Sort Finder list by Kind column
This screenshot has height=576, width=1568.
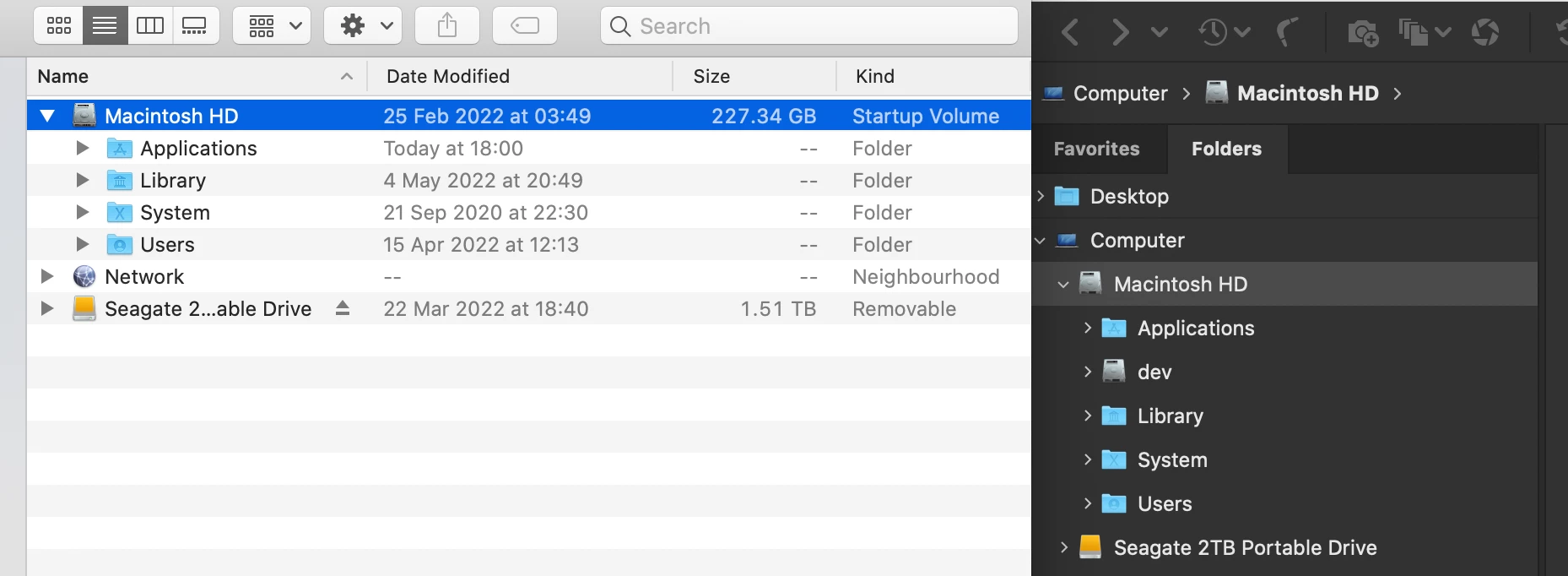[933, 76]
